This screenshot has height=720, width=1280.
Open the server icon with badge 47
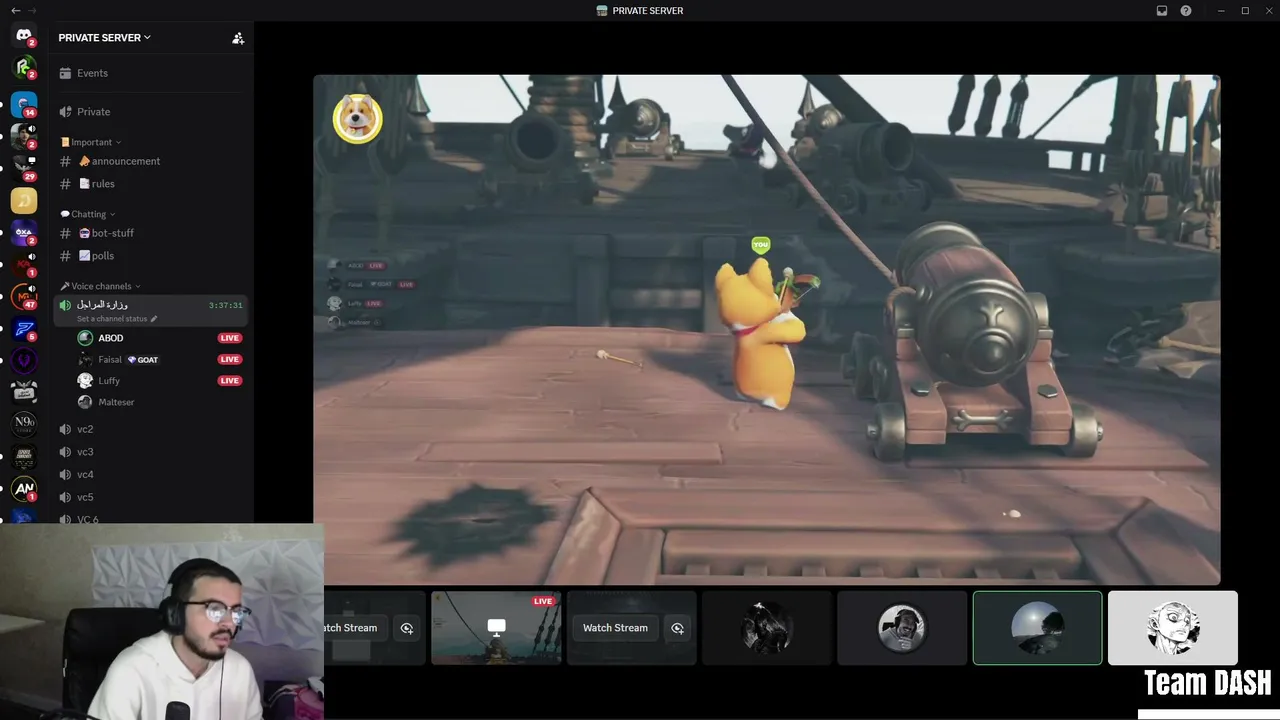24,296
